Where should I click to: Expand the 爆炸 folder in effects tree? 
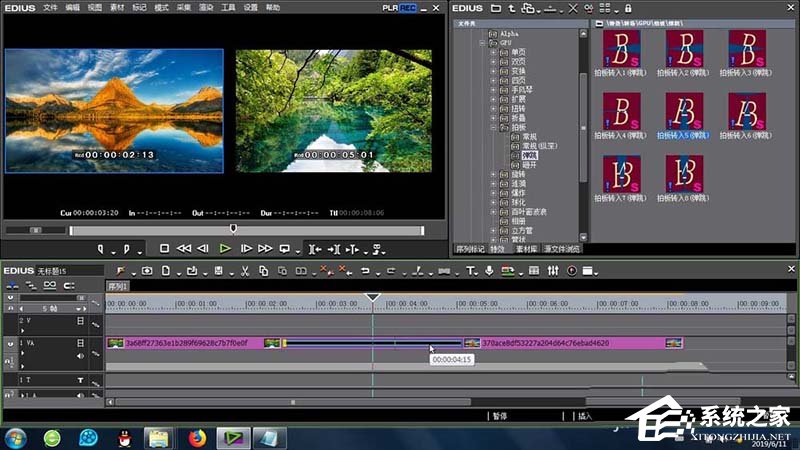tap(493, 193)
